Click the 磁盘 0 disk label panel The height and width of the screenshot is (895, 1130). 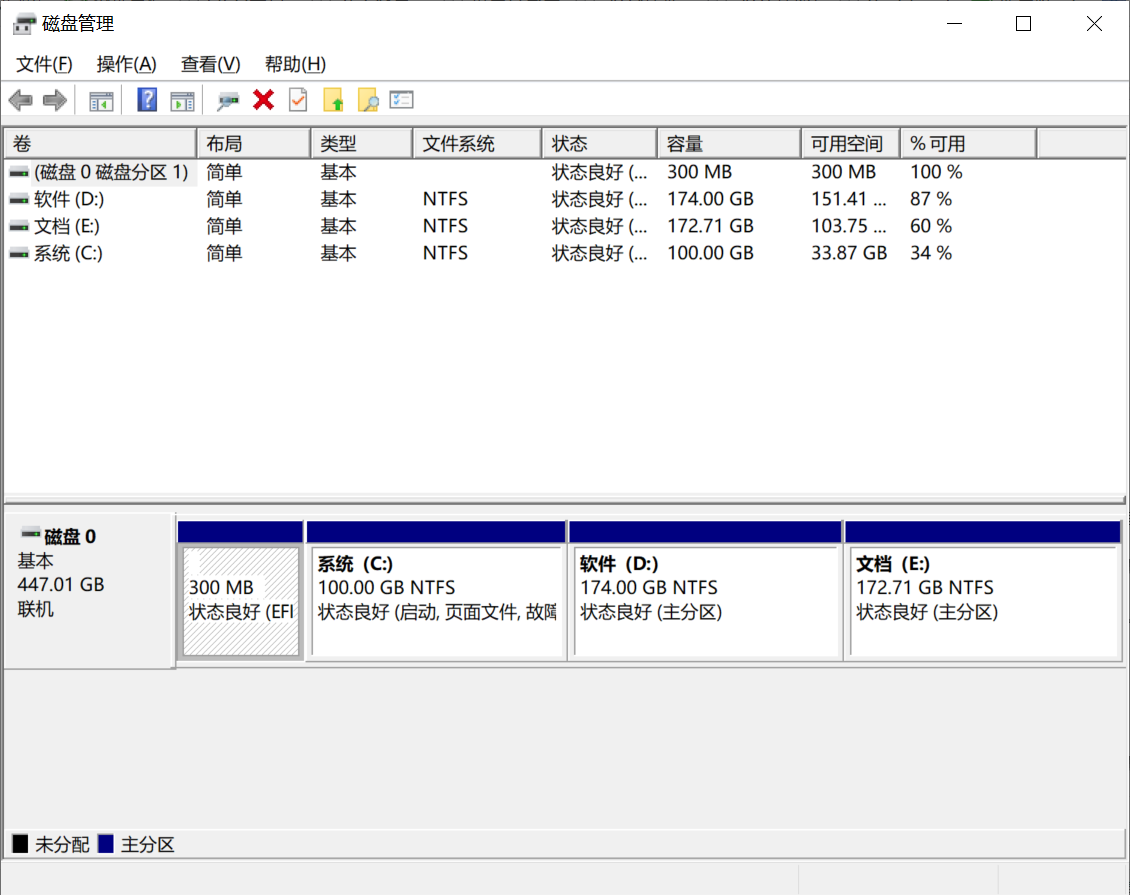89,590
